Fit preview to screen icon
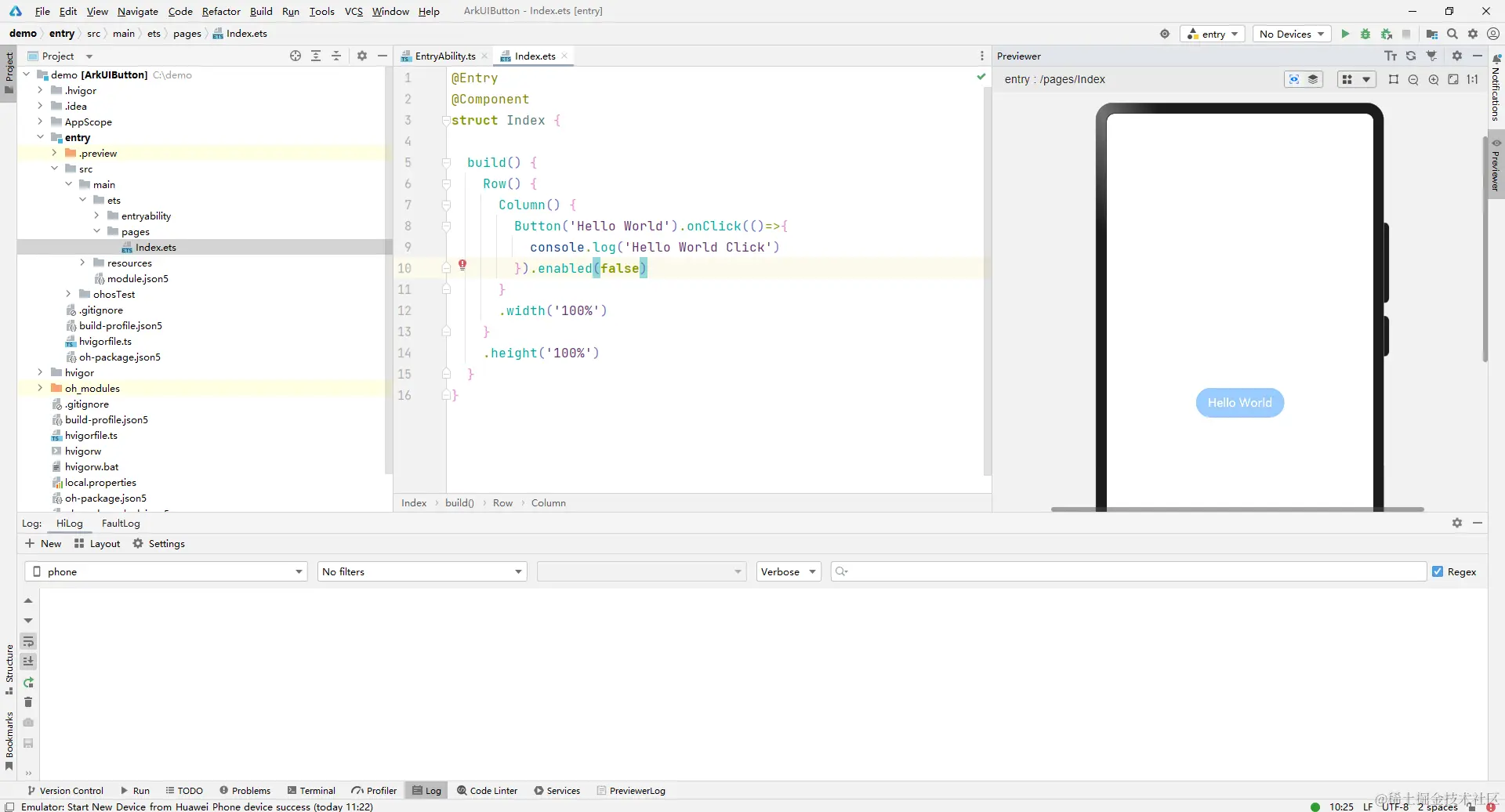Screen dimensions: 1505x812 1453,79
